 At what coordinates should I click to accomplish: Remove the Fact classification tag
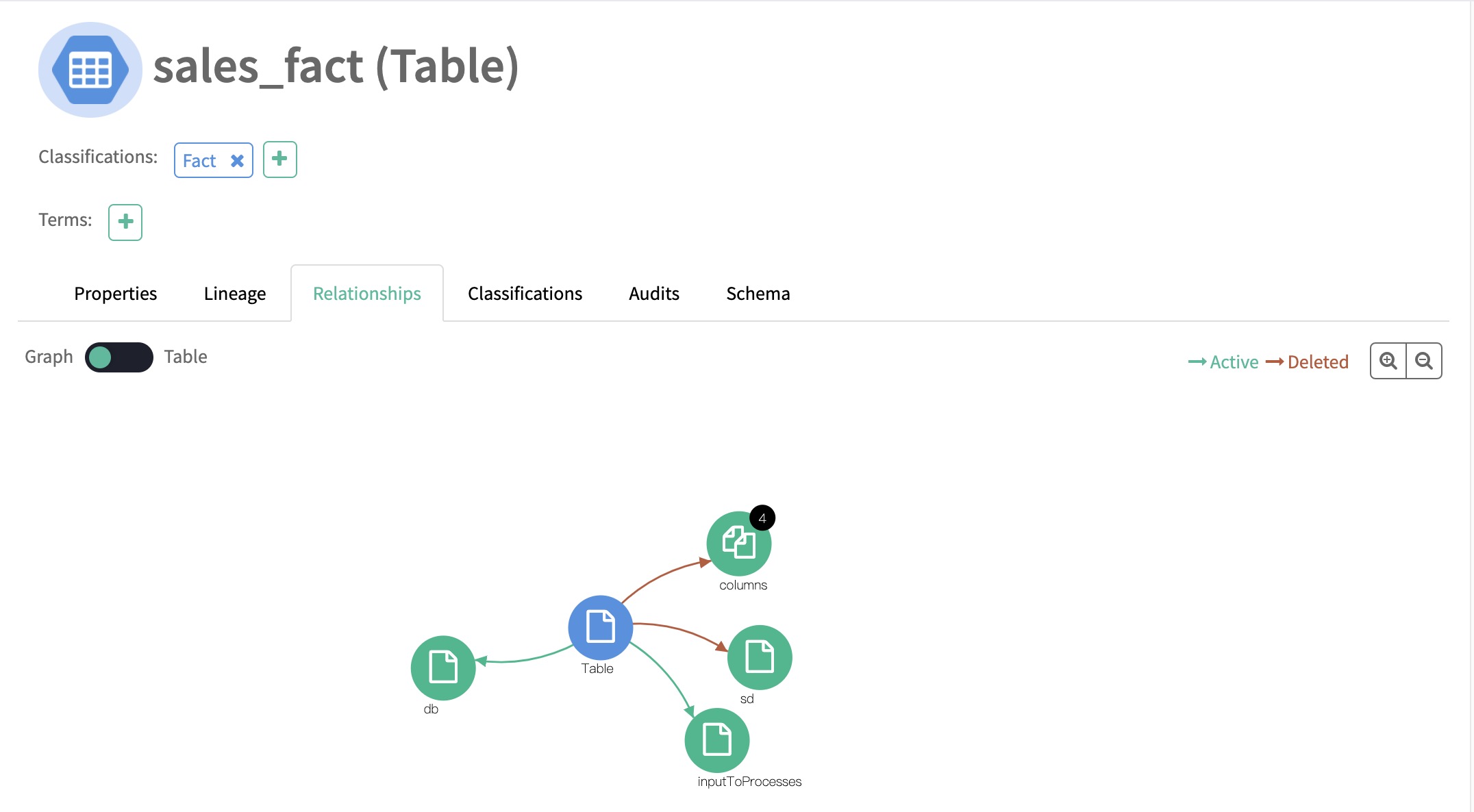point(237,161)
